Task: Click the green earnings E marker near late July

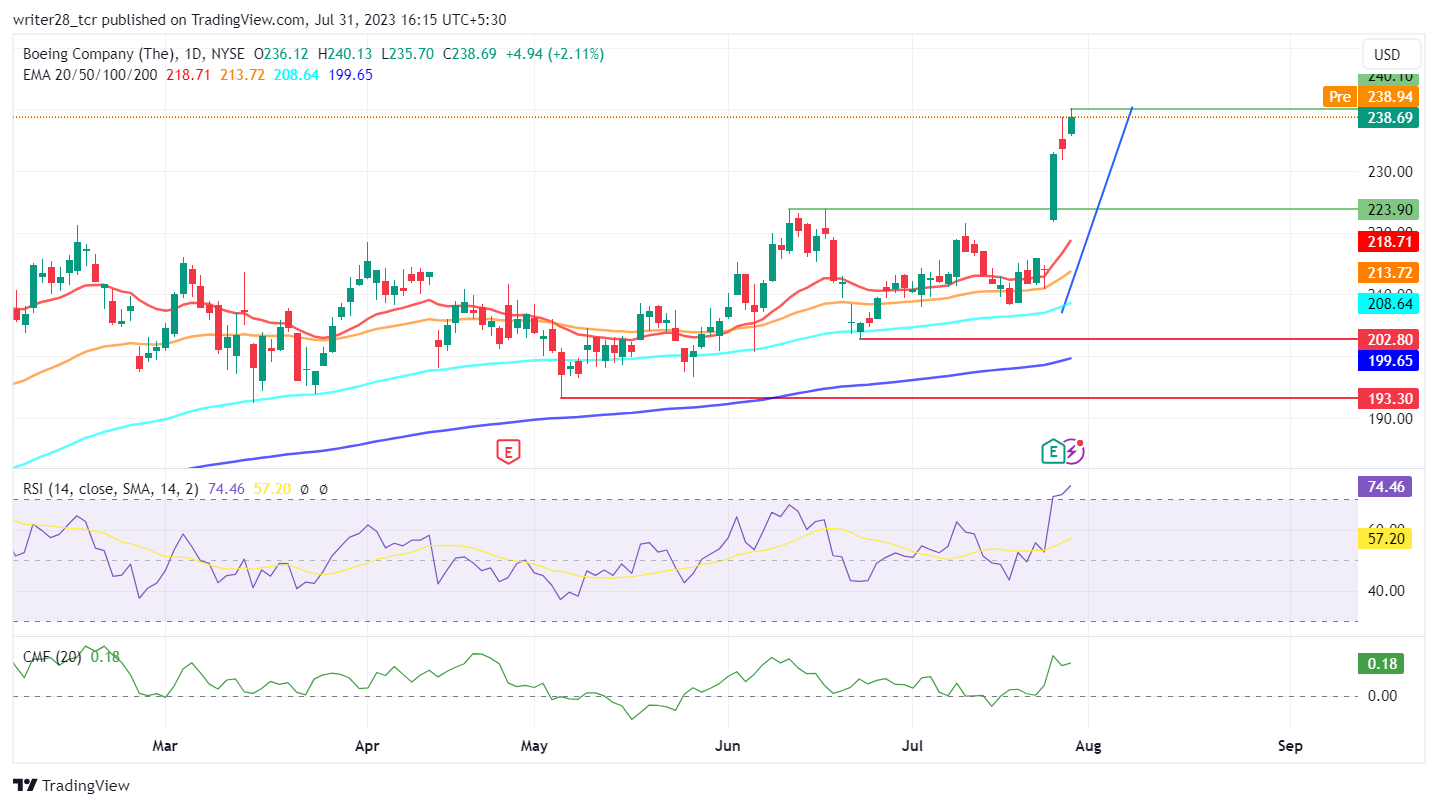Action: pyautogui.click(x=1052, y=452)
